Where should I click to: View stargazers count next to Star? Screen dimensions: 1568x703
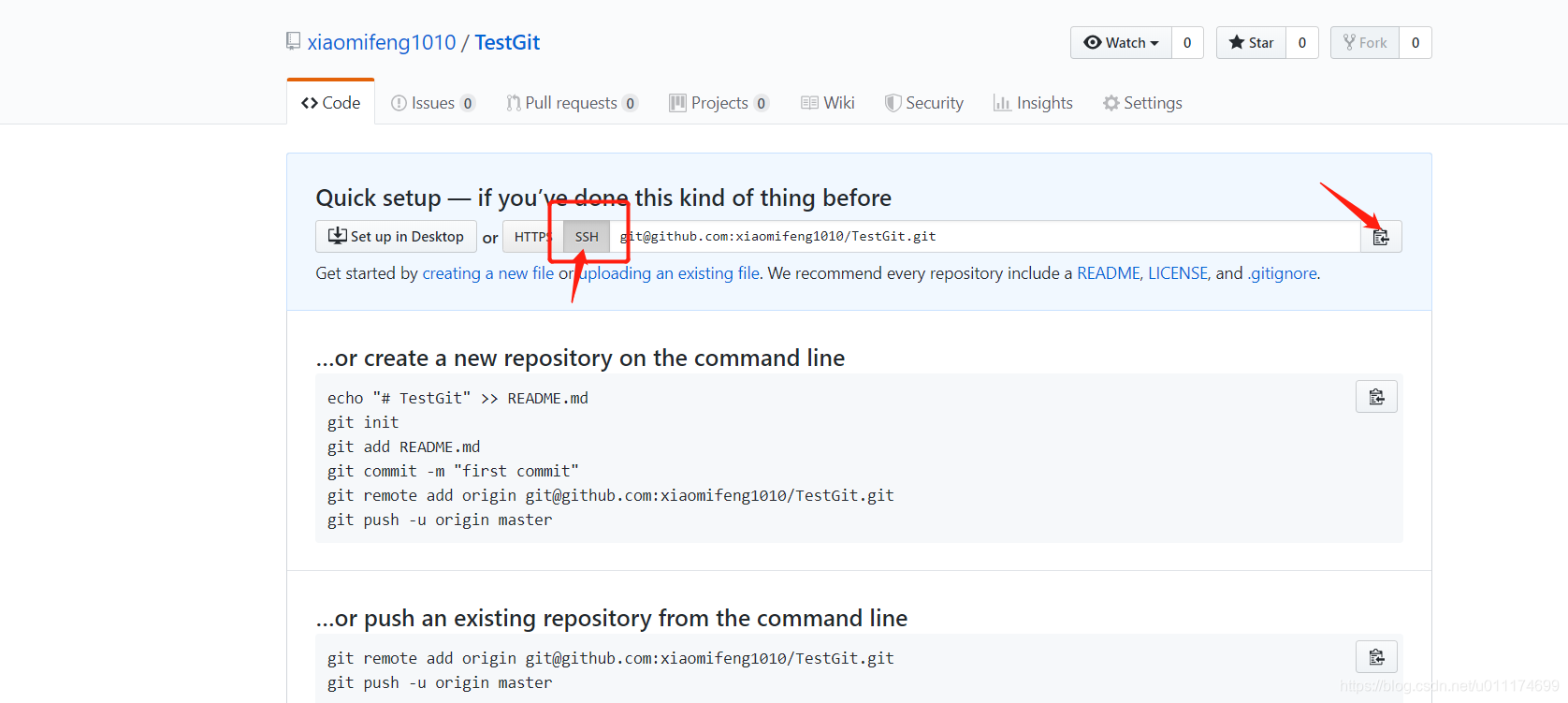point(1302,43)
